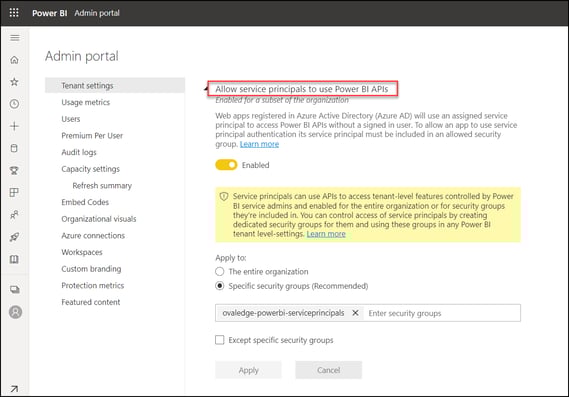Screen dimensions: 569x397
Task: Toggle the Enabled switch off
Action: pos(226,165)
